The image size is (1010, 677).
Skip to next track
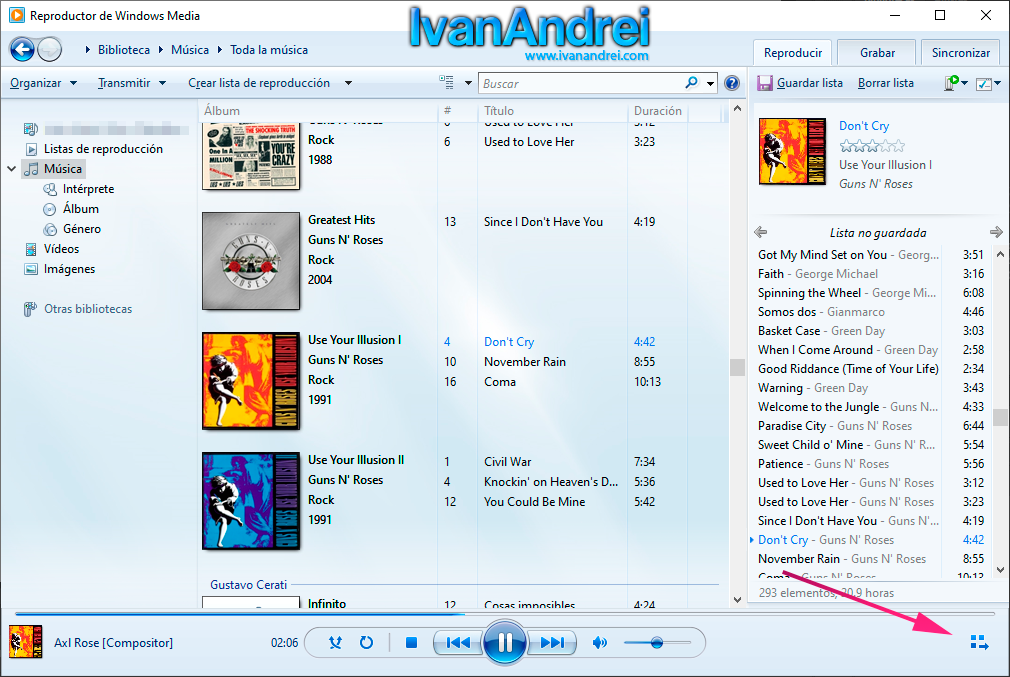[552, 642]
